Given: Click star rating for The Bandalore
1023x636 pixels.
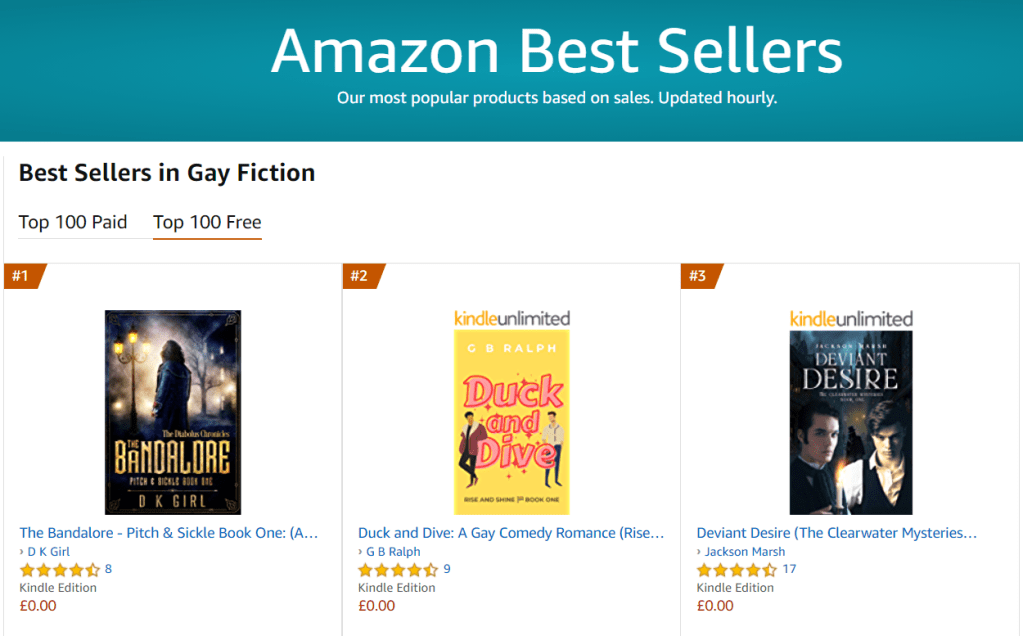Looking at the screenshot, I should coord(60,570).
